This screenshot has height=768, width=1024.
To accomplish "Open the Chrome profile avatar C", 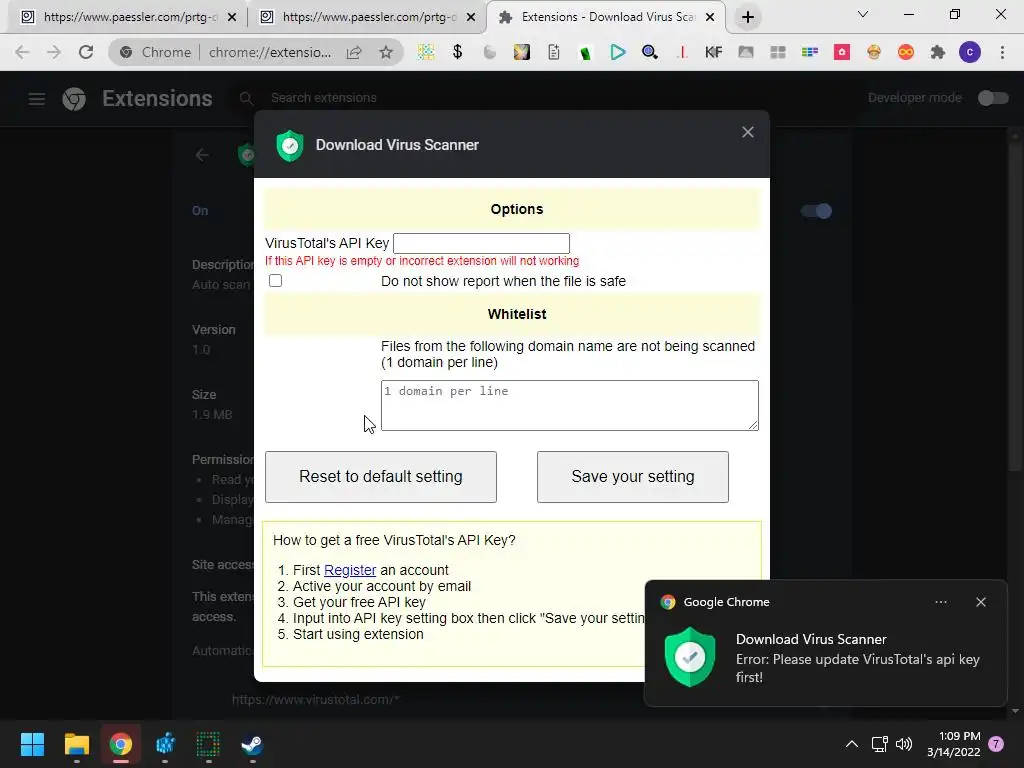I will tap(970, 52).
